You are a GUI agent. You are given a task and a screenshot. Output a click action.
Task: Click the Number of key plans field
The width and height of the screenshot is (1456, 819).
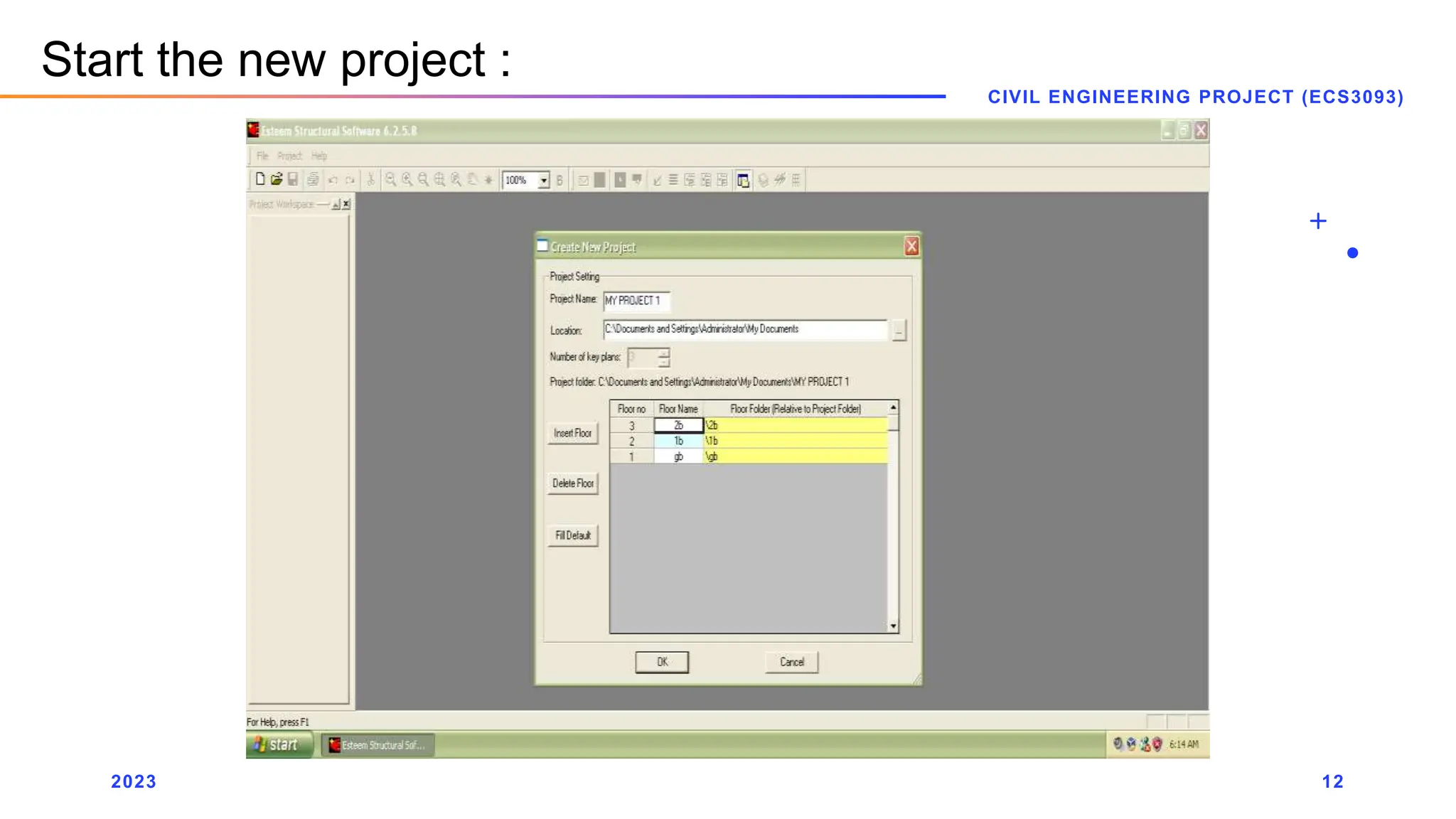click(642, 358)
